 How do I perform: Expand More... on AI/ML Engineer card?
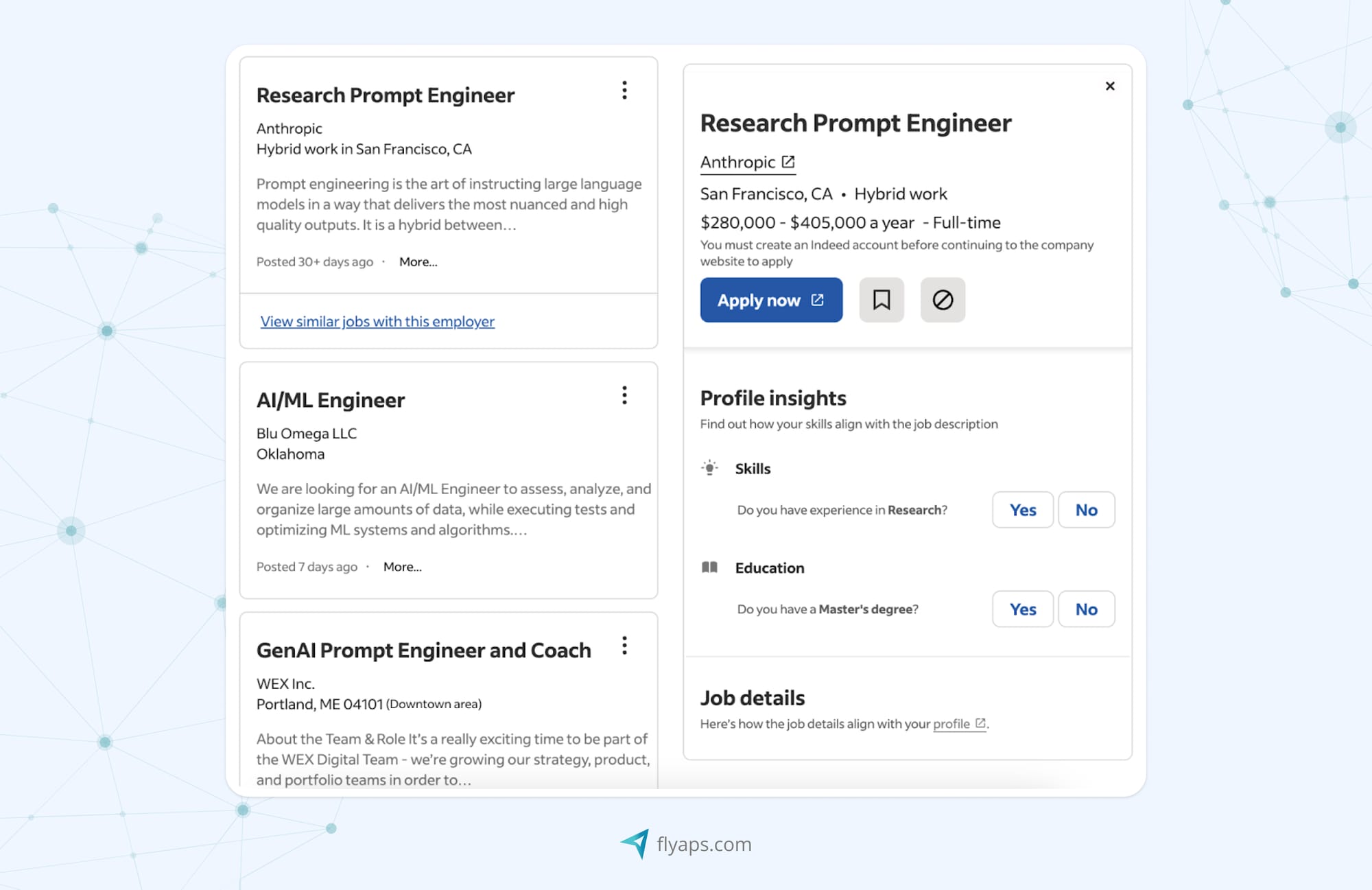403,567
